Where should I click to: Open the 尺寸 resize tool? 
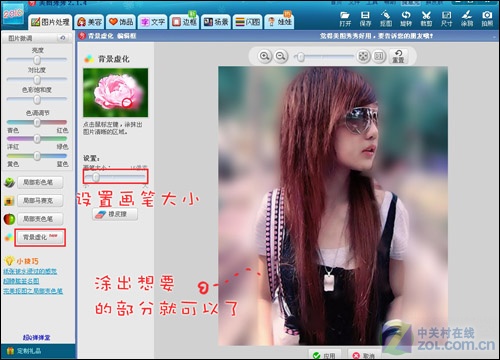(x=447, y=18)
